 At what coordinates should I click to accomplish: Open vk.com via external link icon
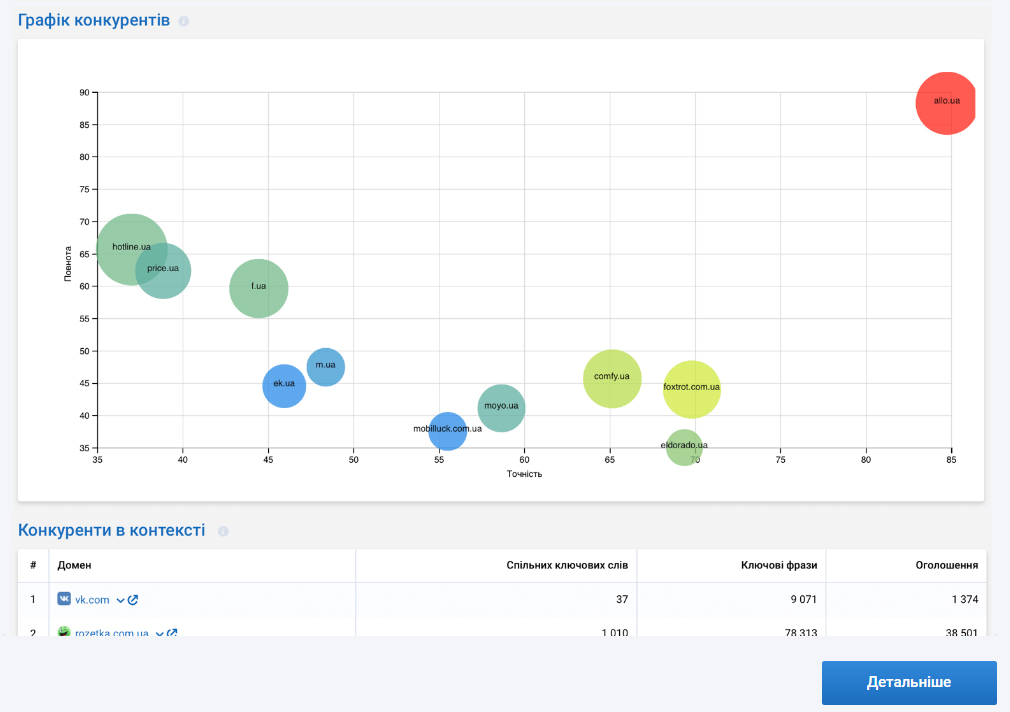[133, 600]
